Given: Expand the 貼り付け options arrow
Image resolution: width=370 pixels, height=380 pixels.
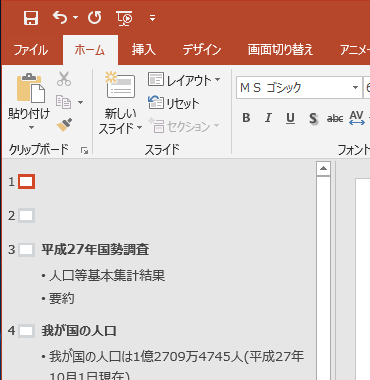Looking at the screenshot, I should tap(31, 128).
